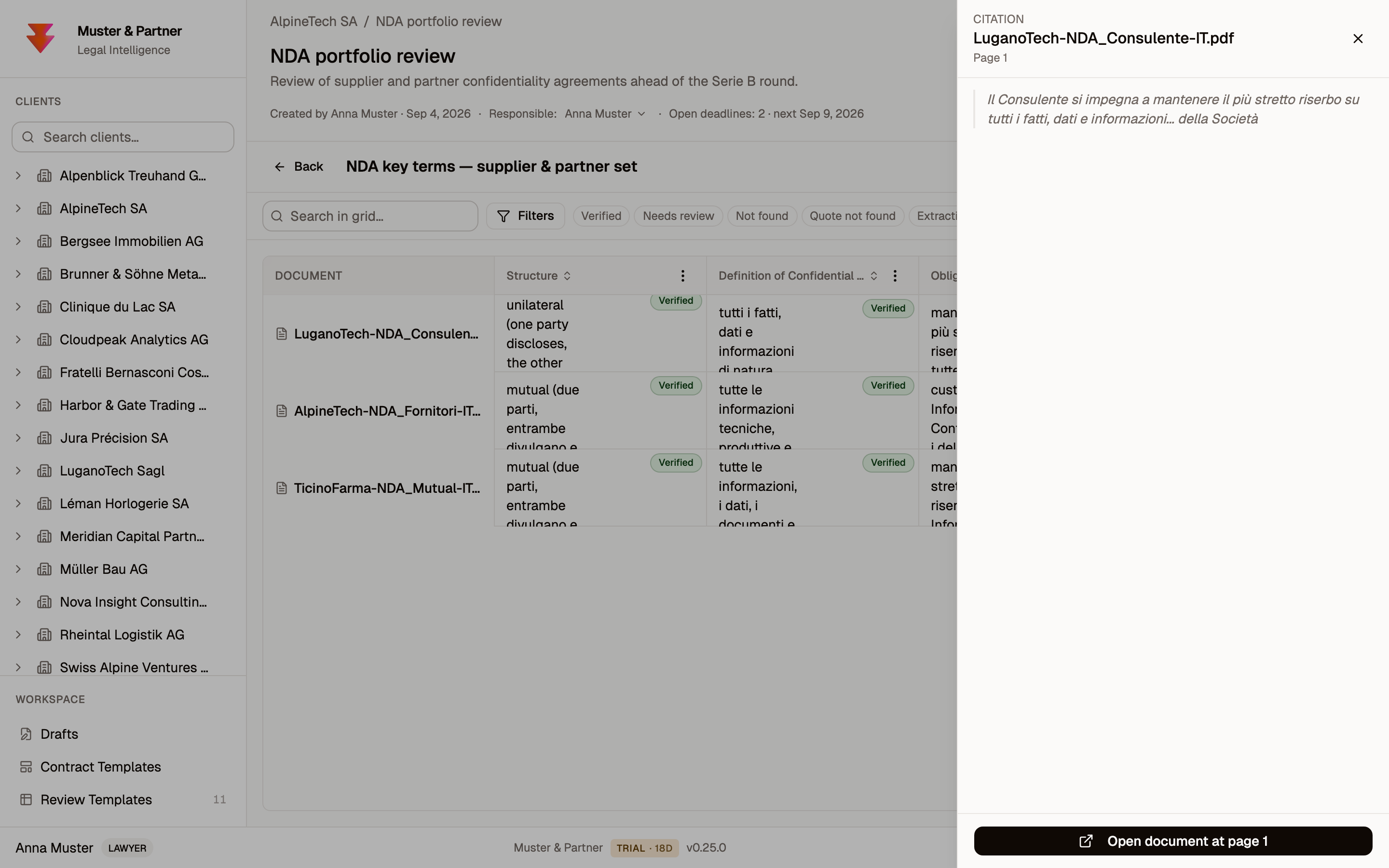Click the Muster & Partner logo icon

pos(41,39)
